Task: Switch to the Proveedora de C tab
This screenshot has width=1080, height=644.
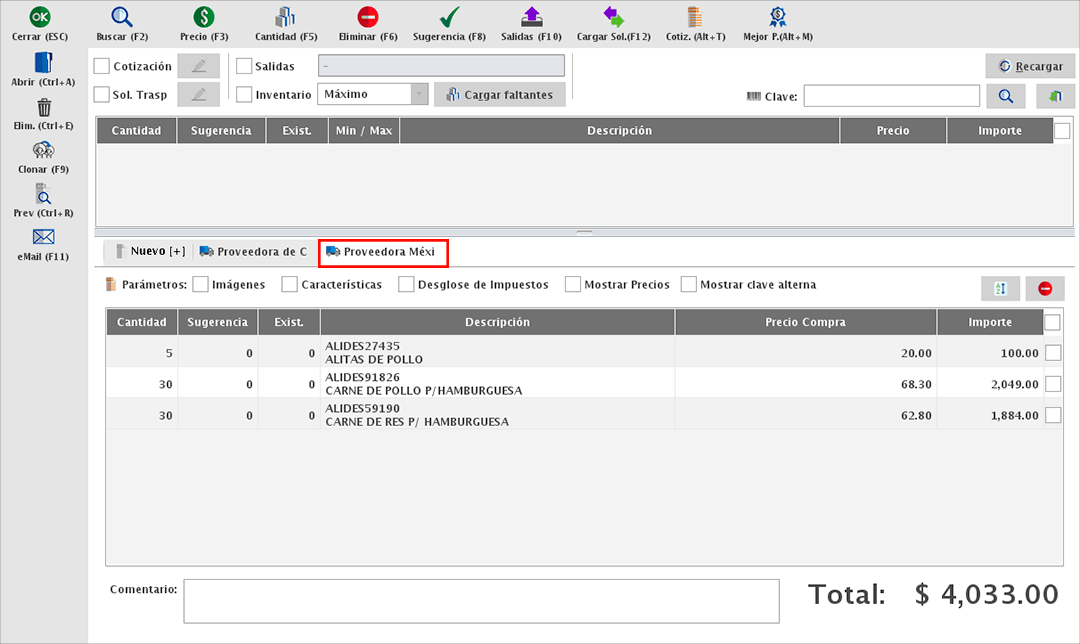Action: 254,252
